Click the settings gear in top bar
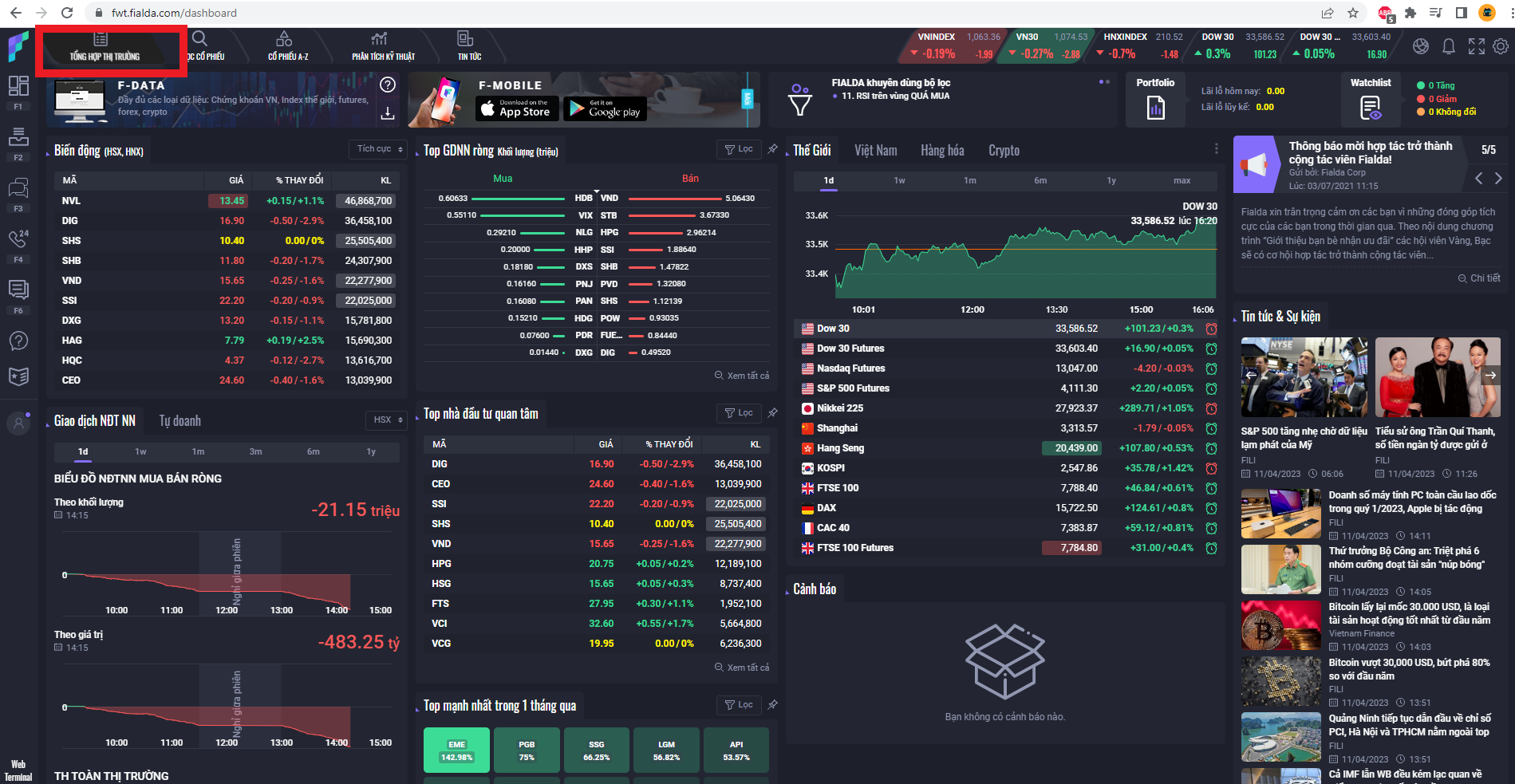The image size is (1515, 784). click(1501, 47)
